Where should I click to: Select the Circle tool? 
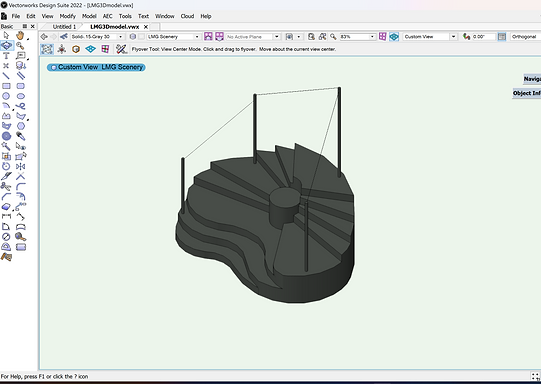(6, 96)
